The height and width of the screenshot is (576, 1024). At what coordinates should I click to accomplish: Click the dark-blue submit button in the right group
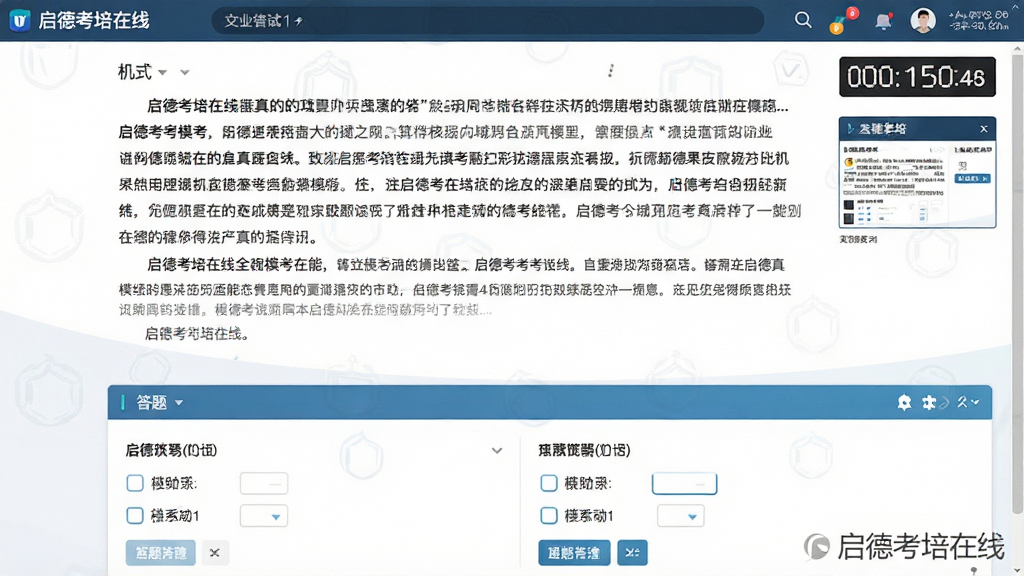click(574, 552)
